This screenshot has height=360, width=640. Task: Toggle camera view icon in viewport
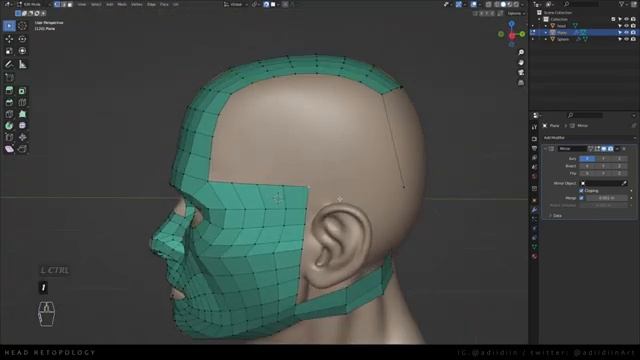pyautogui.click(x=521, y=73)
